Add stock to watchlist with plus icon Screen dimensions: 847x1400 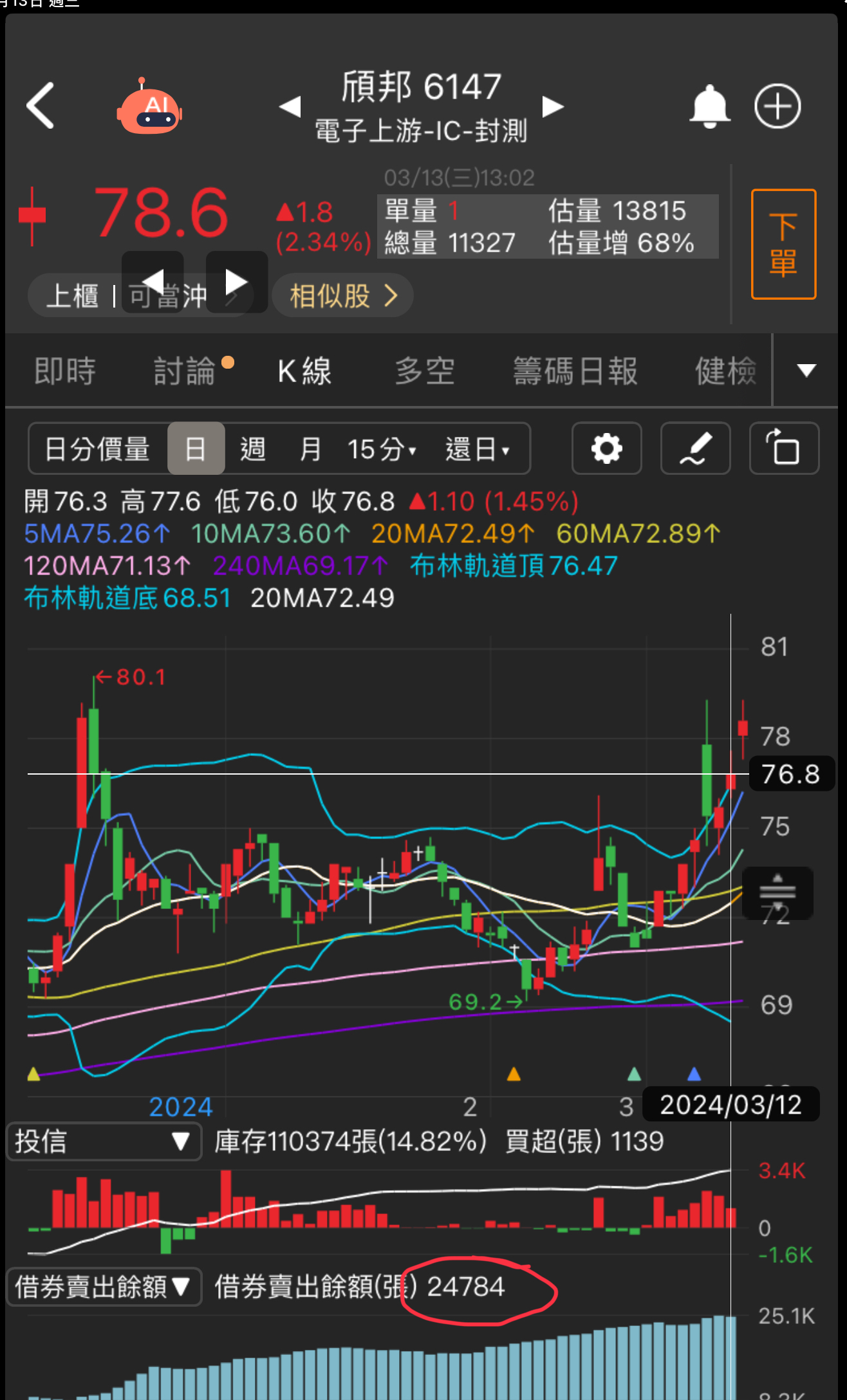tap(777, 106)
